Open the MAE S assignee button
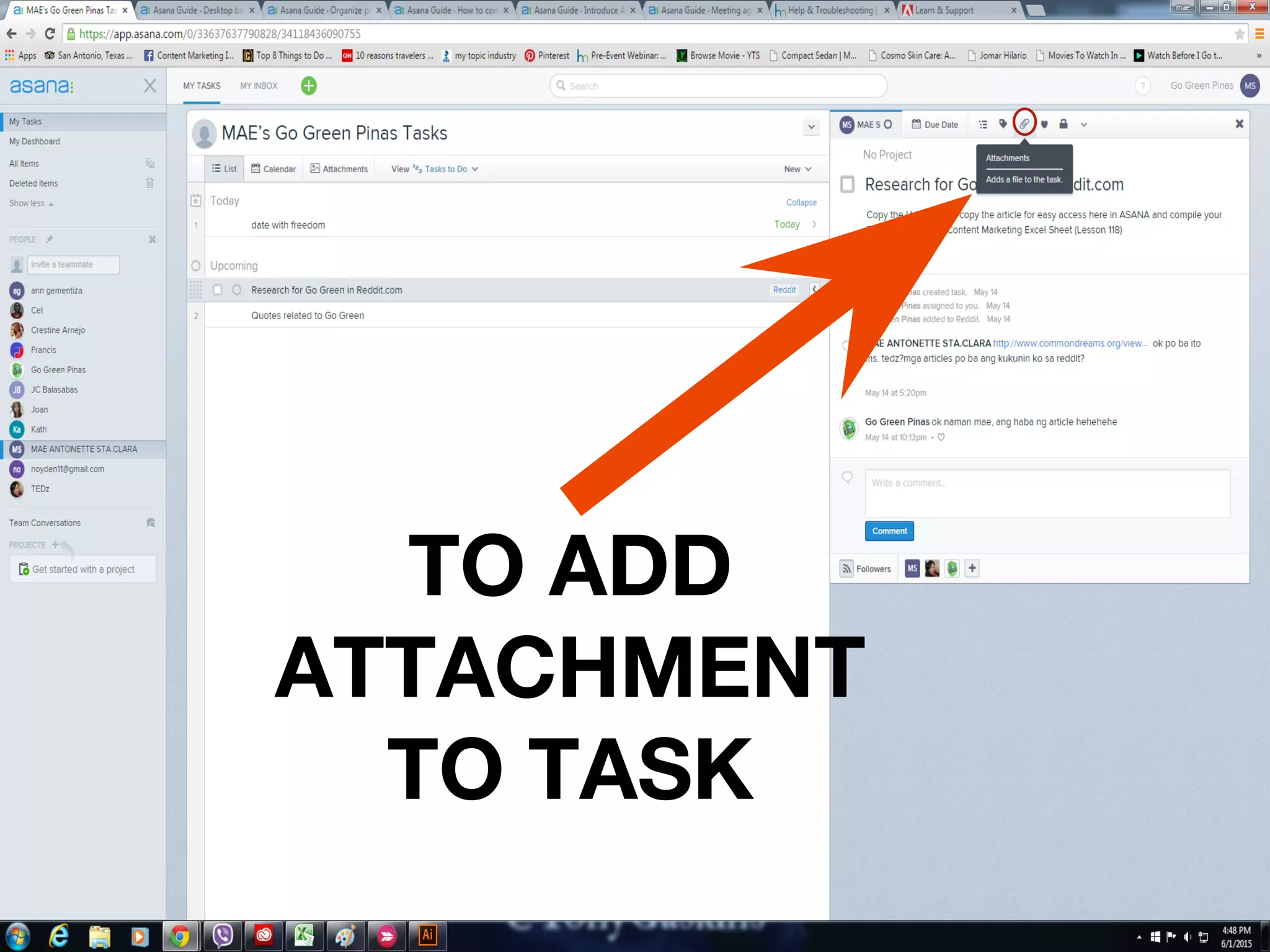The image size is (1270, 952). pyautogui.click(x=866, y=124)
